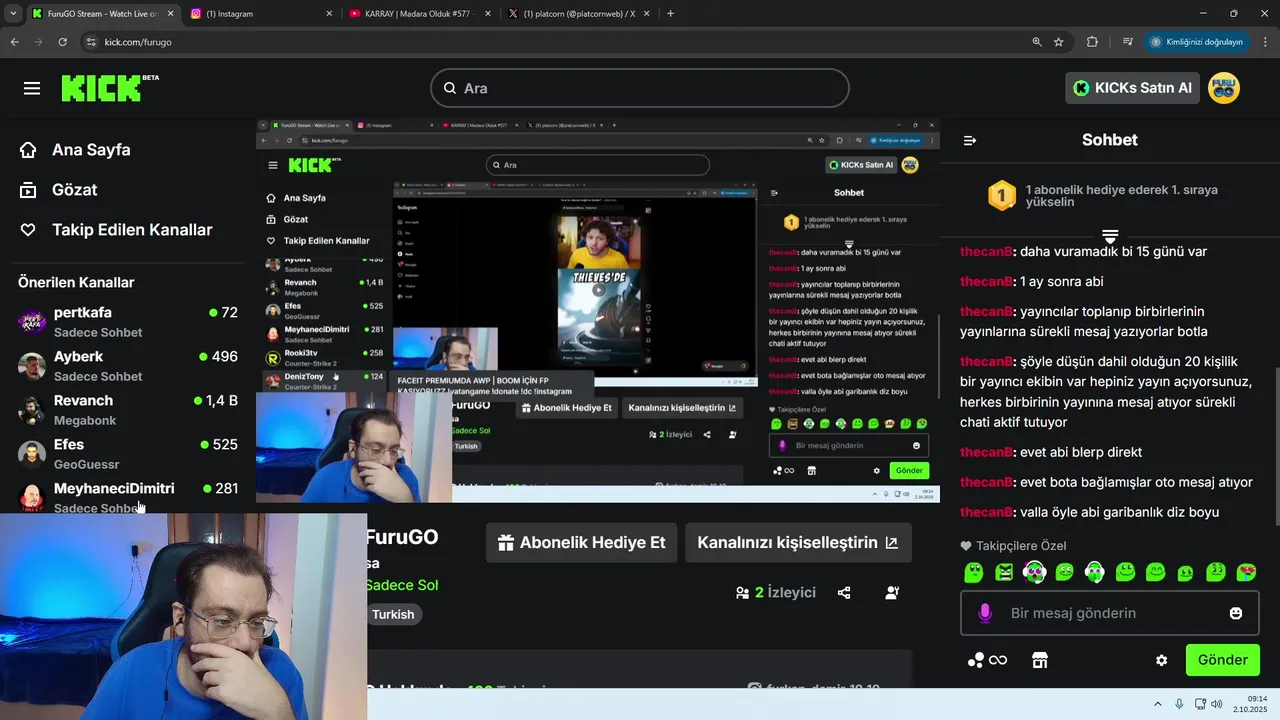Send the message with Gönder

[1222, 660]
